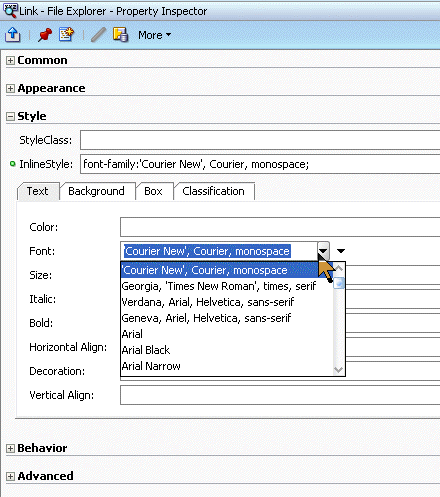Click the font list scroll up arrow

(339, 268)
